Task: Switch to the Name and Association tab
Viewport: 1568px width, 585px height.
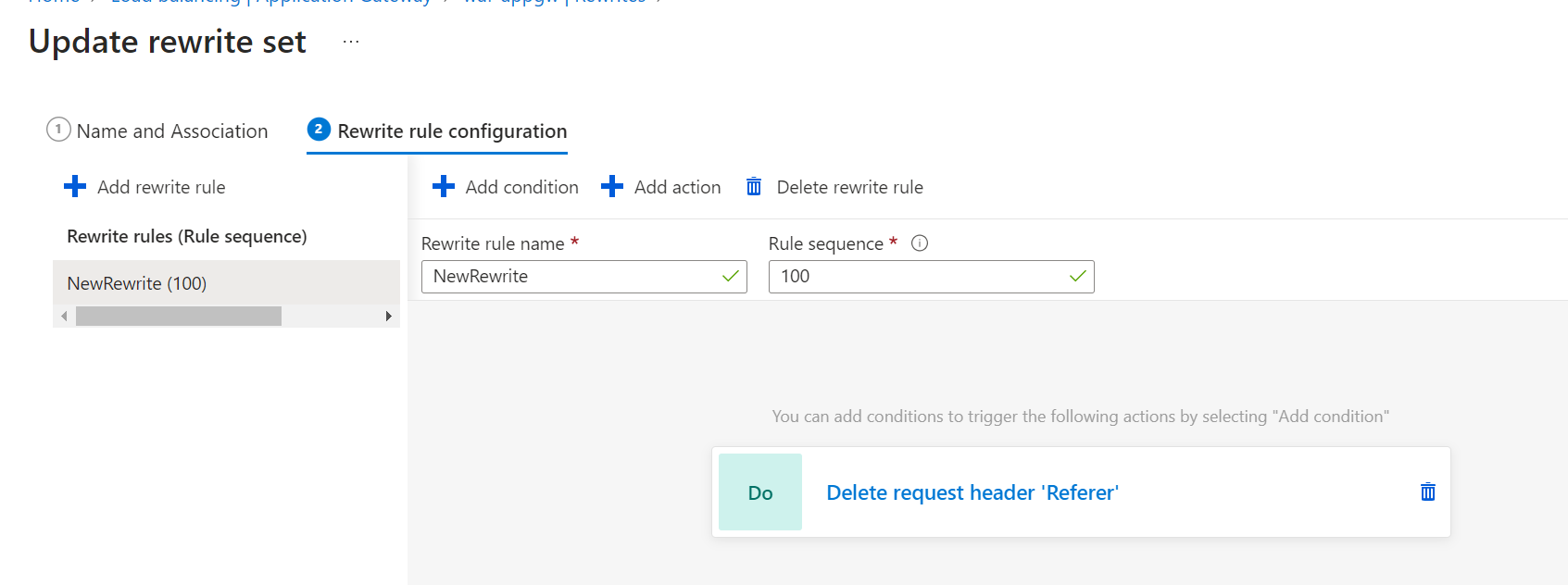Action: (x=172, y=131)
